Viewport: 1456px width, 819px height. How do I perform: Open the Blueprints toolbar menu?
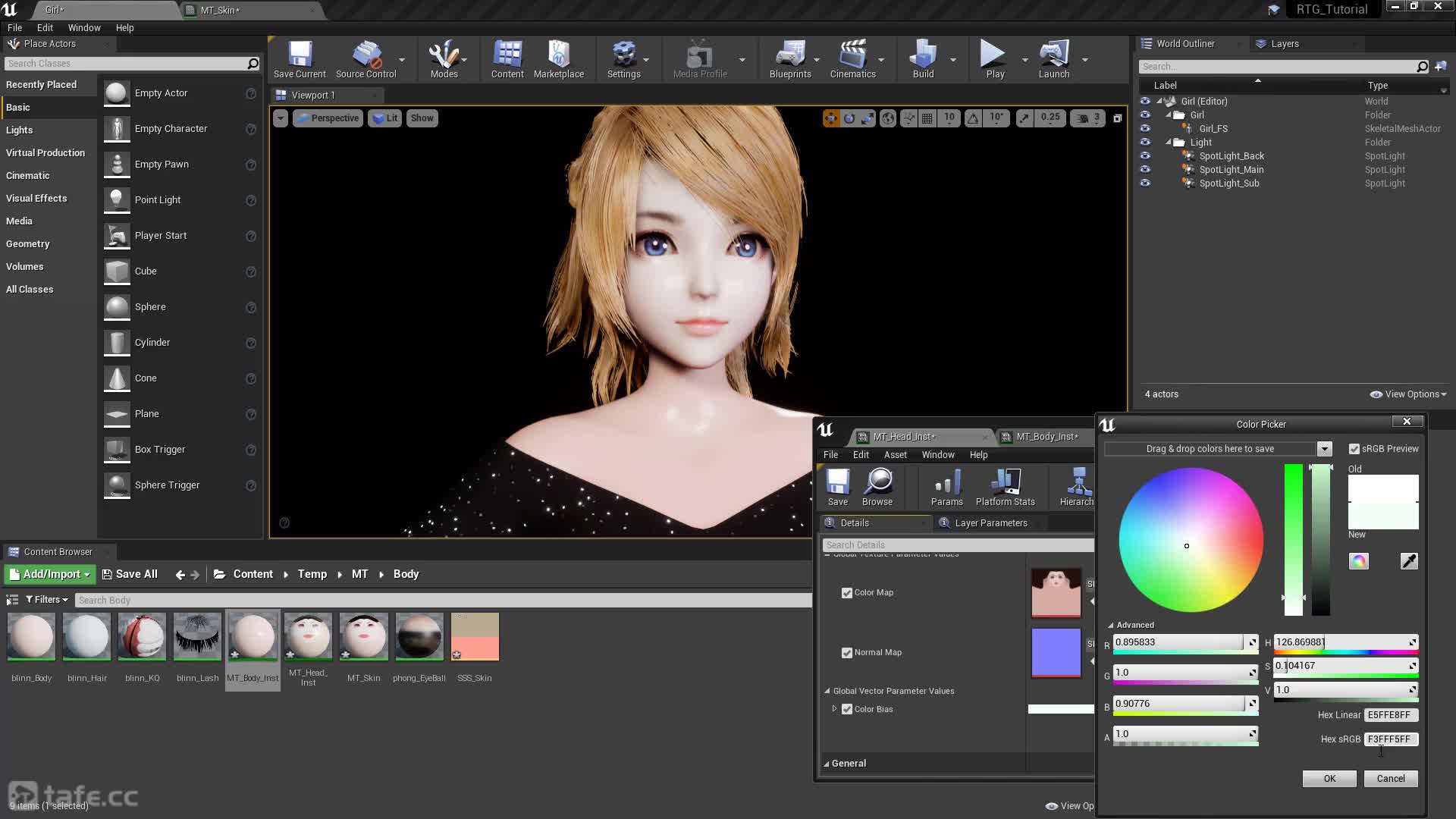pyautogui.click(x=790, y=59)
